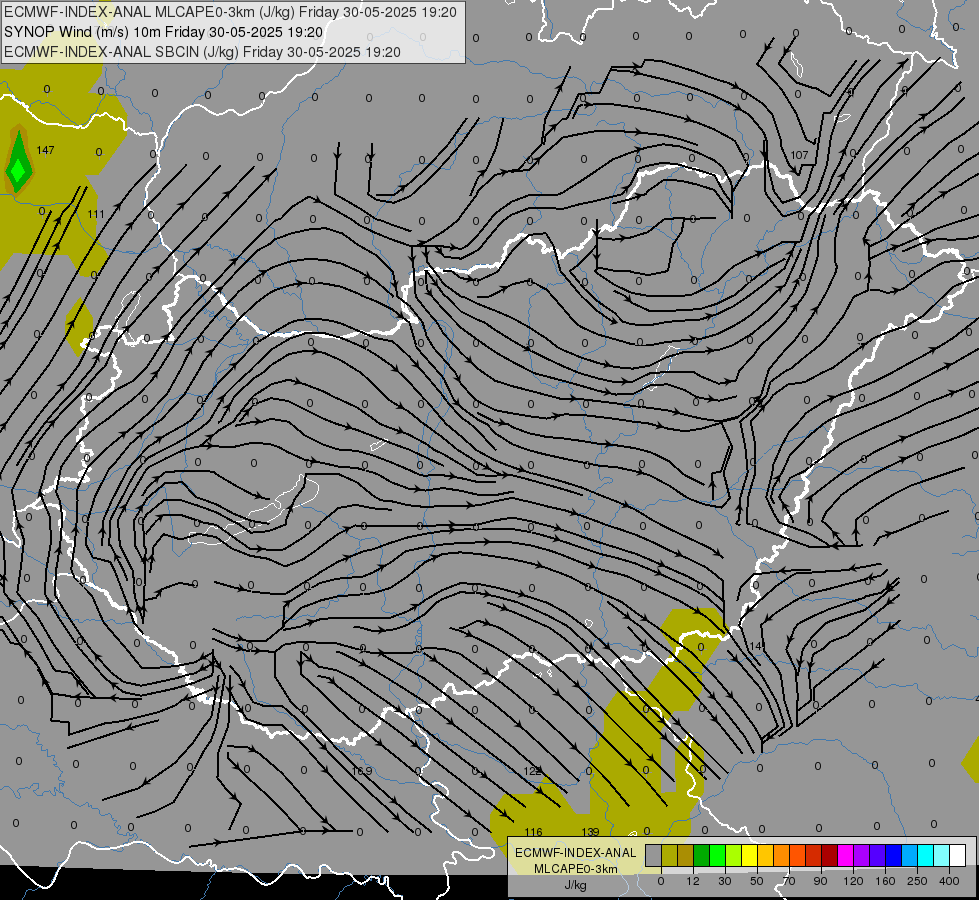Click legend tick label 160

[x=885, y=881]
